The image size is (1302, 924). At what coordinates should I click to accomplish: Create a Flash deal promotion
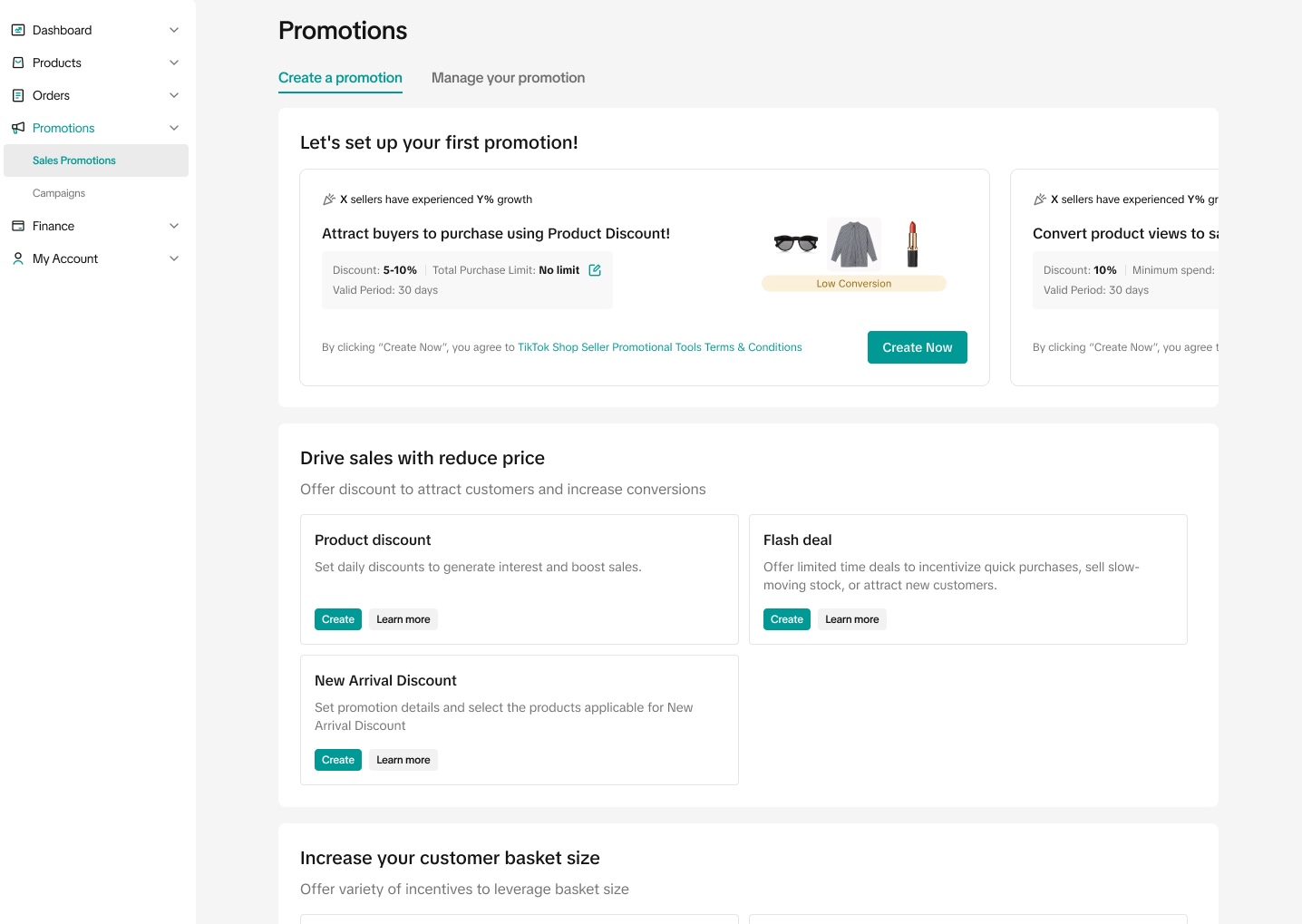point(786,619)
